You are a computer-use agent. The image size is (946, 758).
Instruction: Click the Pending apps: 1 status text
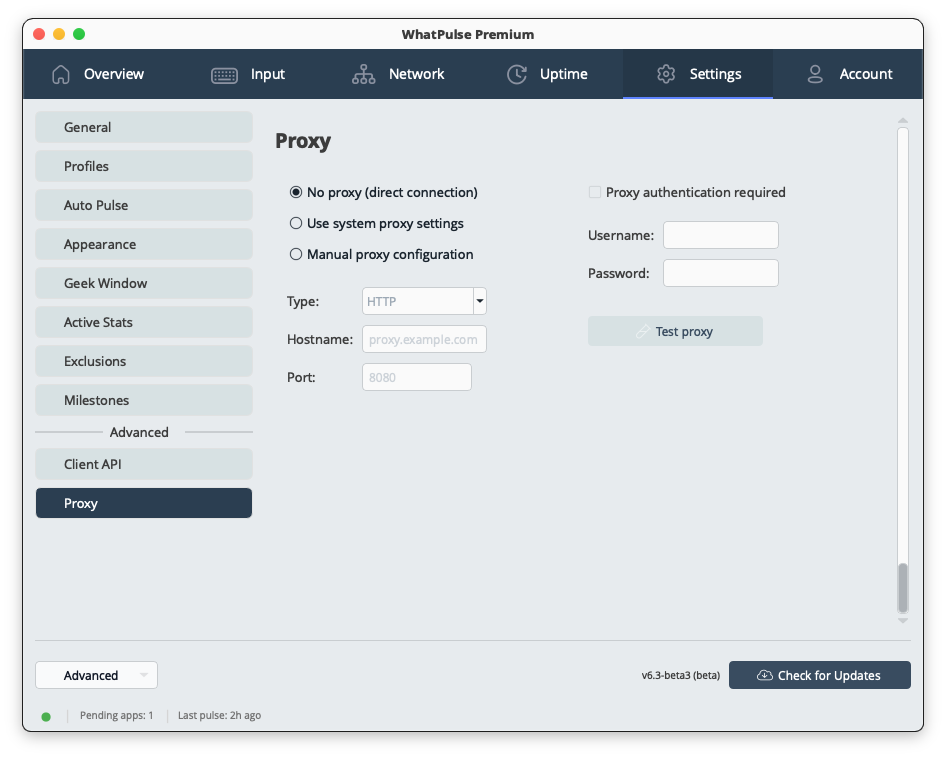click(x=116, y=716)
